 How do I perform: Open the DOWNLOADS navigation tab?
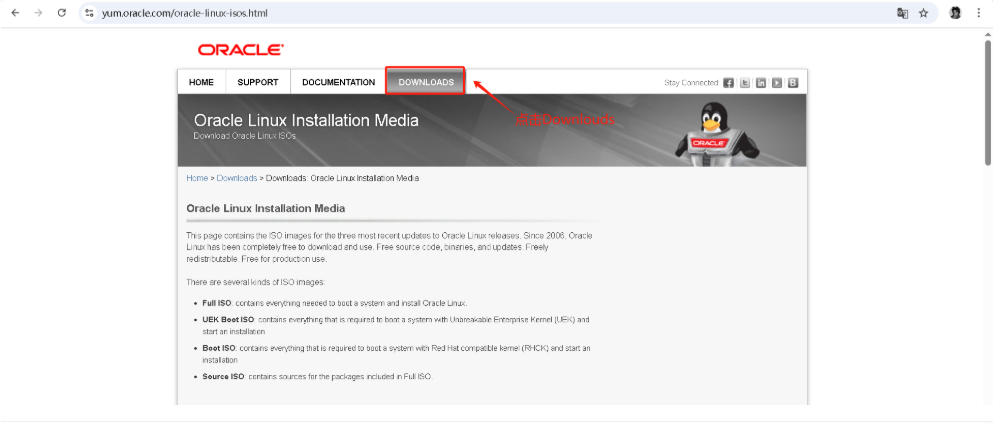pos(426,82)
